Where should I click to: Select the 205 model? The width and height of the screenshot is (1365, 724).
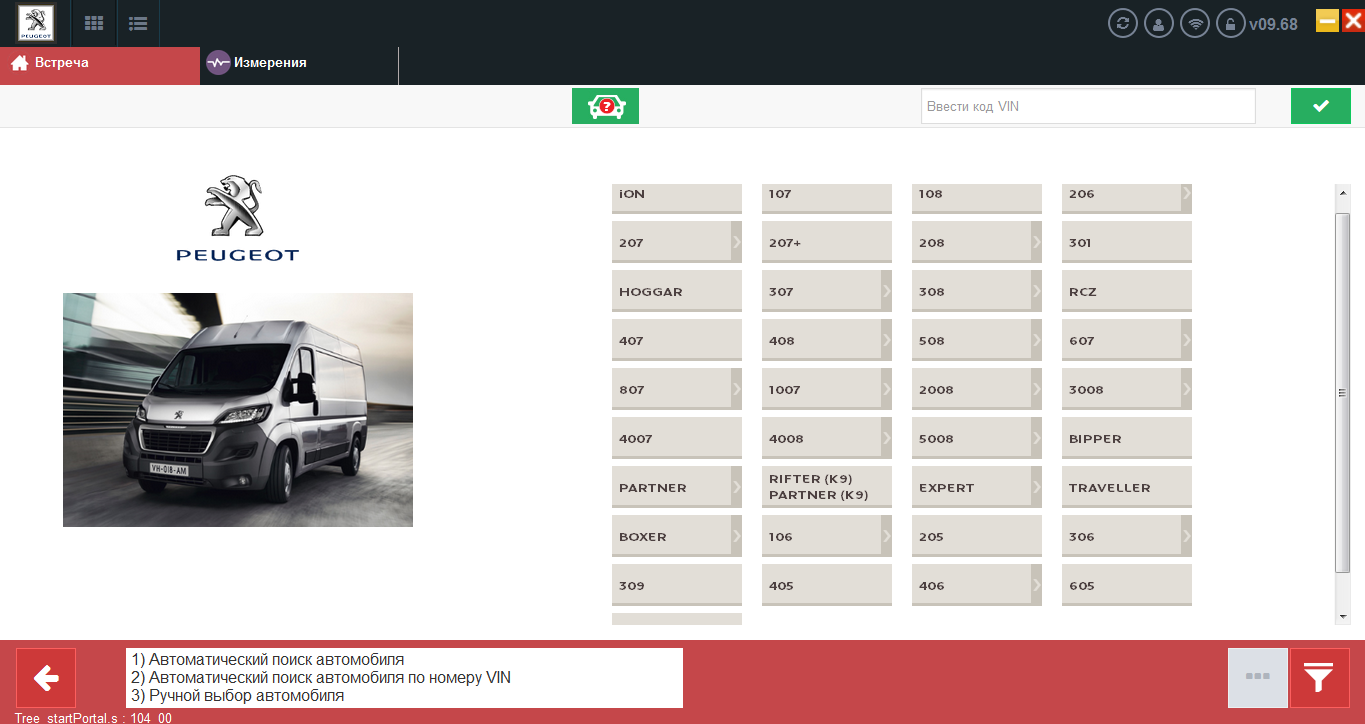coord(977,536)
